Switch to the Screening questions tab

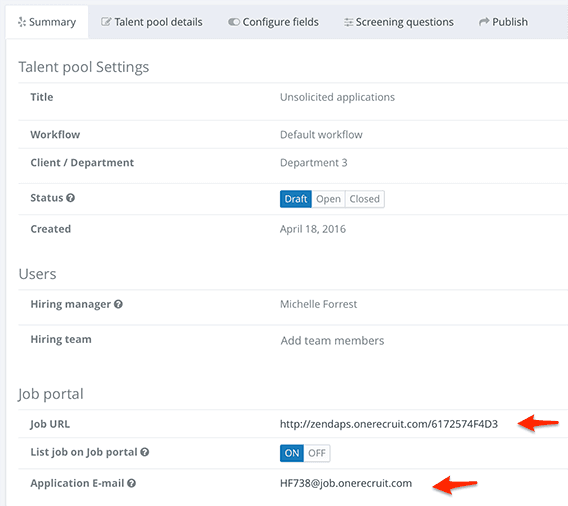(x=399, y=22)
